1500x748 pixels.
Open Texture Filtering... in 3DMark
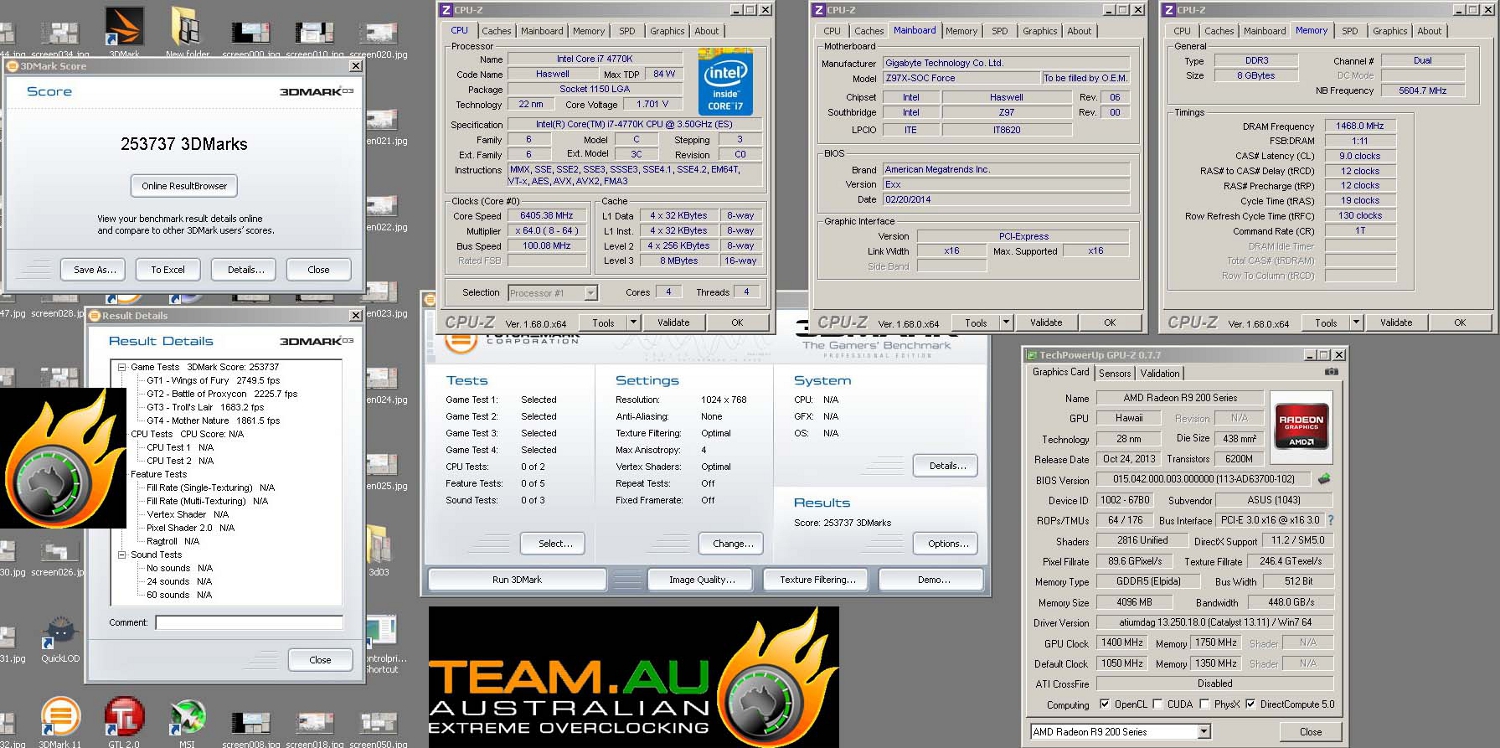coord(818,580)
